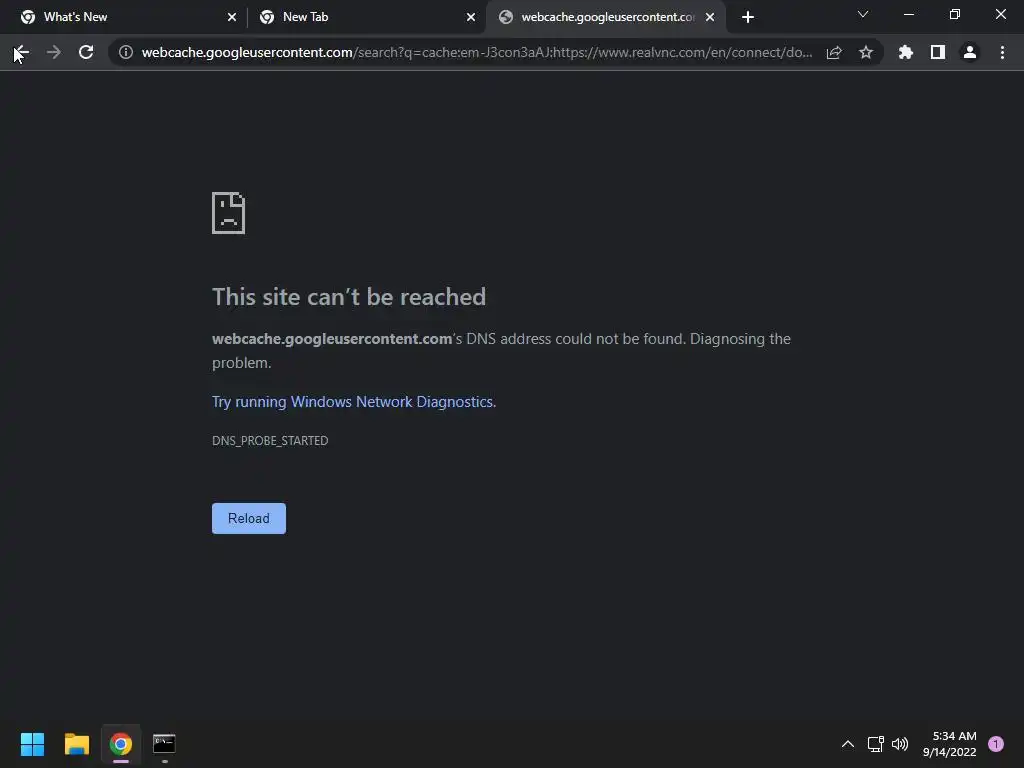Click the Chrome taskbar icon
Image resolution: width=1024 pixels, height=768 pixels.
121,744
